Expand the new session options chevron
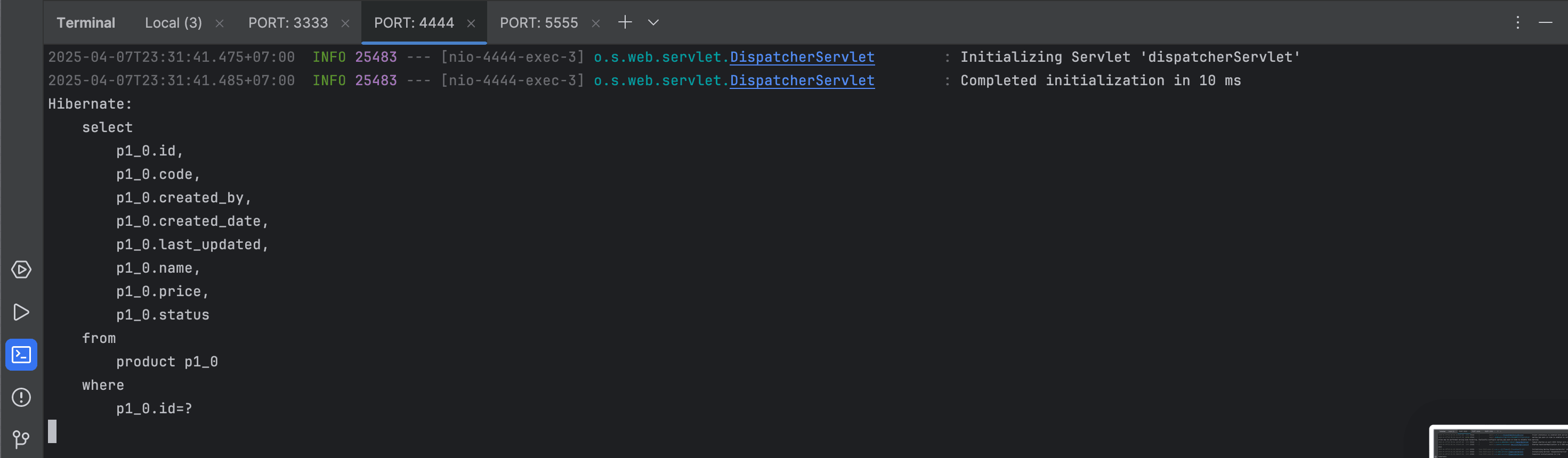Image resolution: width=1568 pixels, height=458 pixels. (653, 22)
